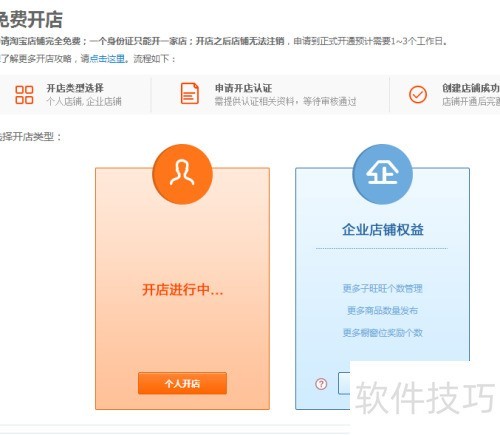Click the question mark help icon
500x435 pixels.
[321, 384]
